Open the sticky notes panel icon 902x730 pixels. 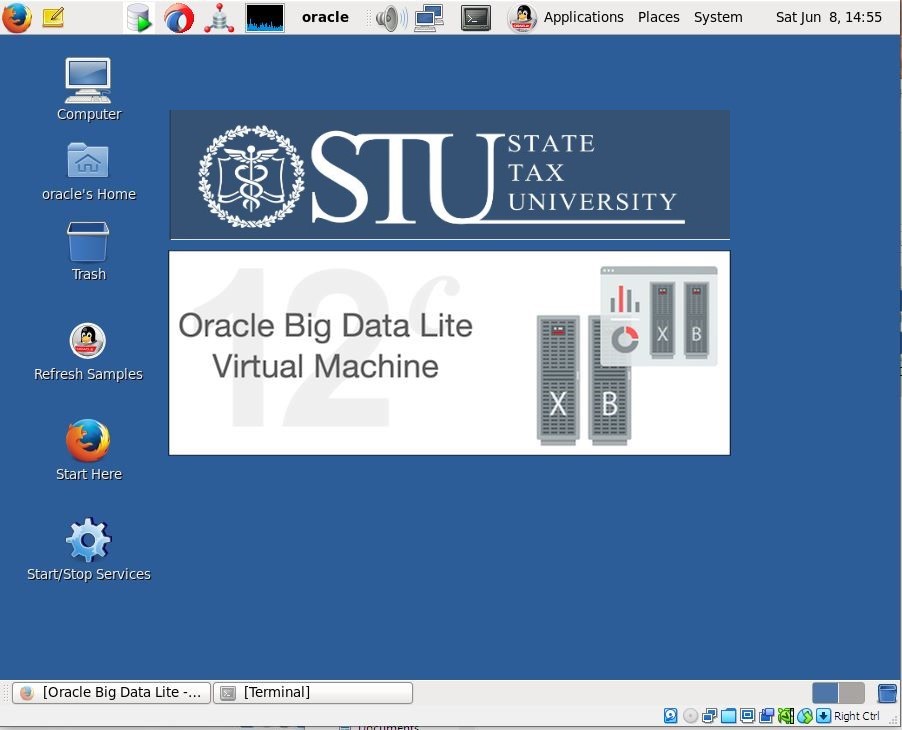coord(53,17)
